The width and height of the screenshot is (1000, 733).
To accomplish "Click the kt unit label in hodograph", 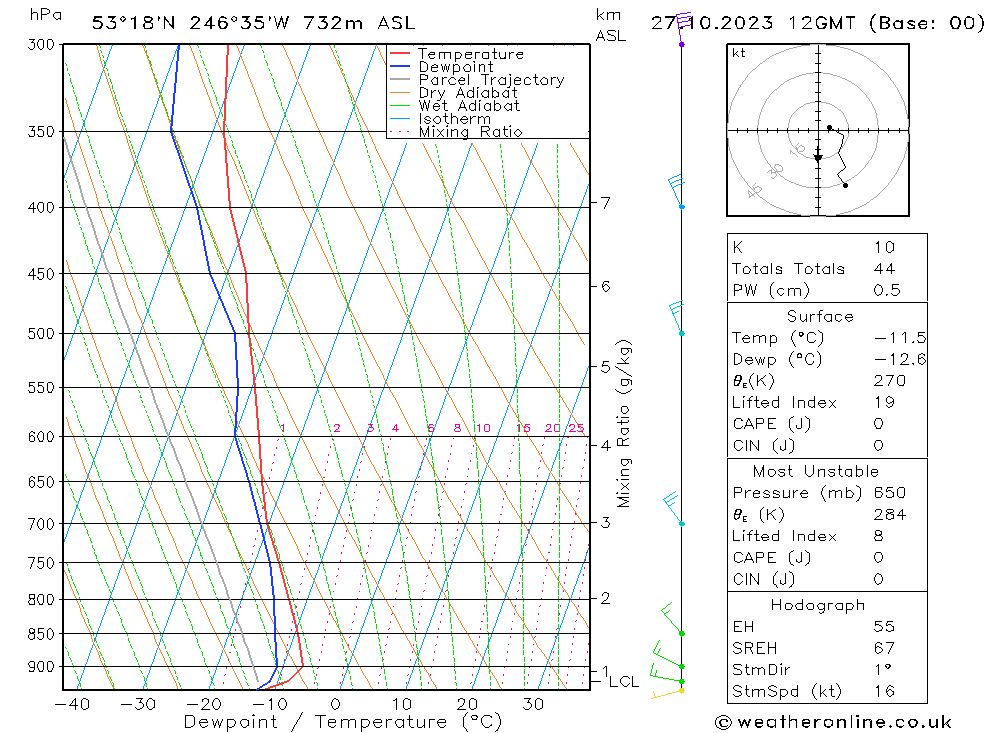I will pos(739,54).
